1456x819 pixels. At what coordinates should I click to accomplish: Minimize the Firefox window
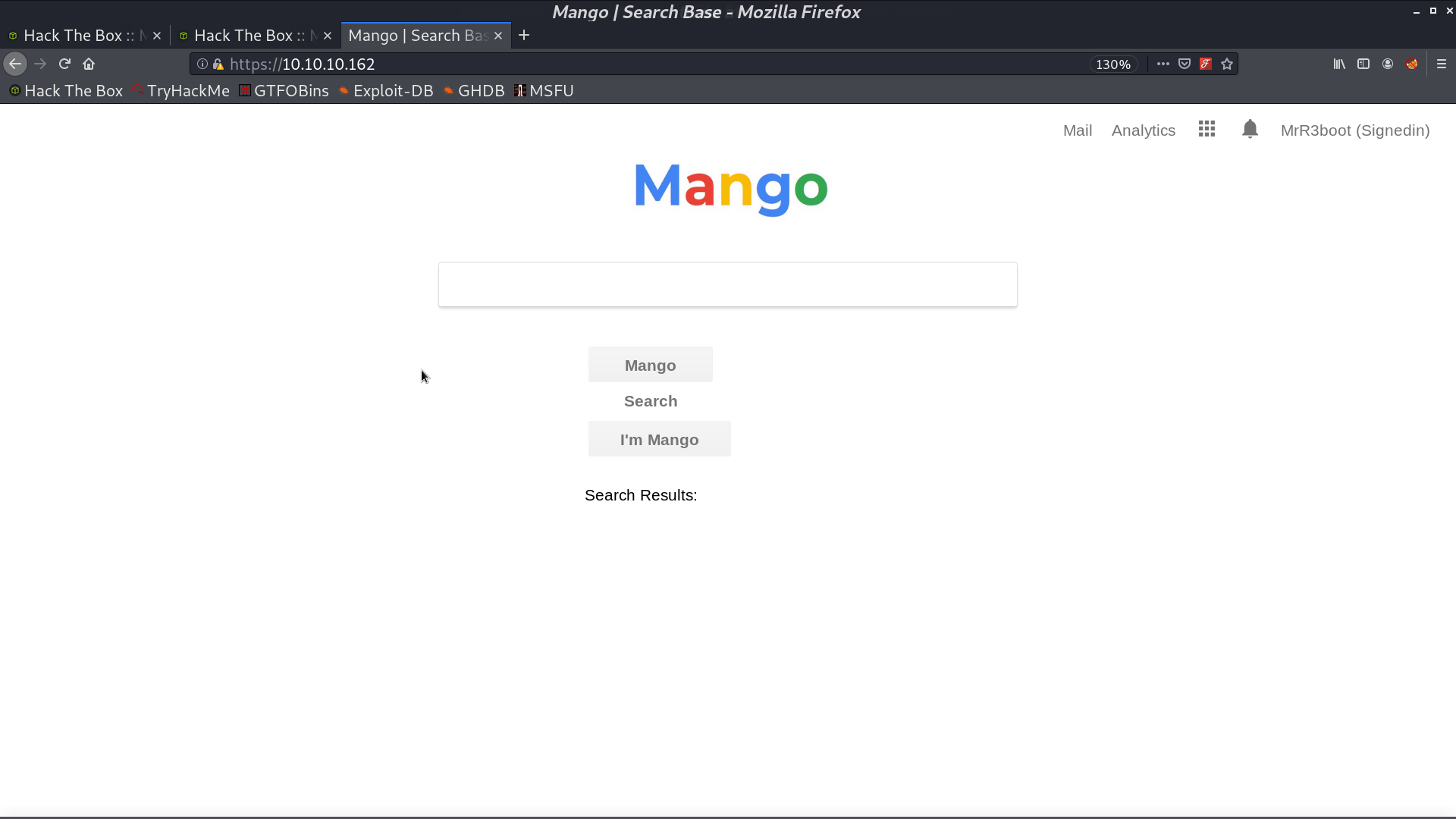tap(1416, 11)
